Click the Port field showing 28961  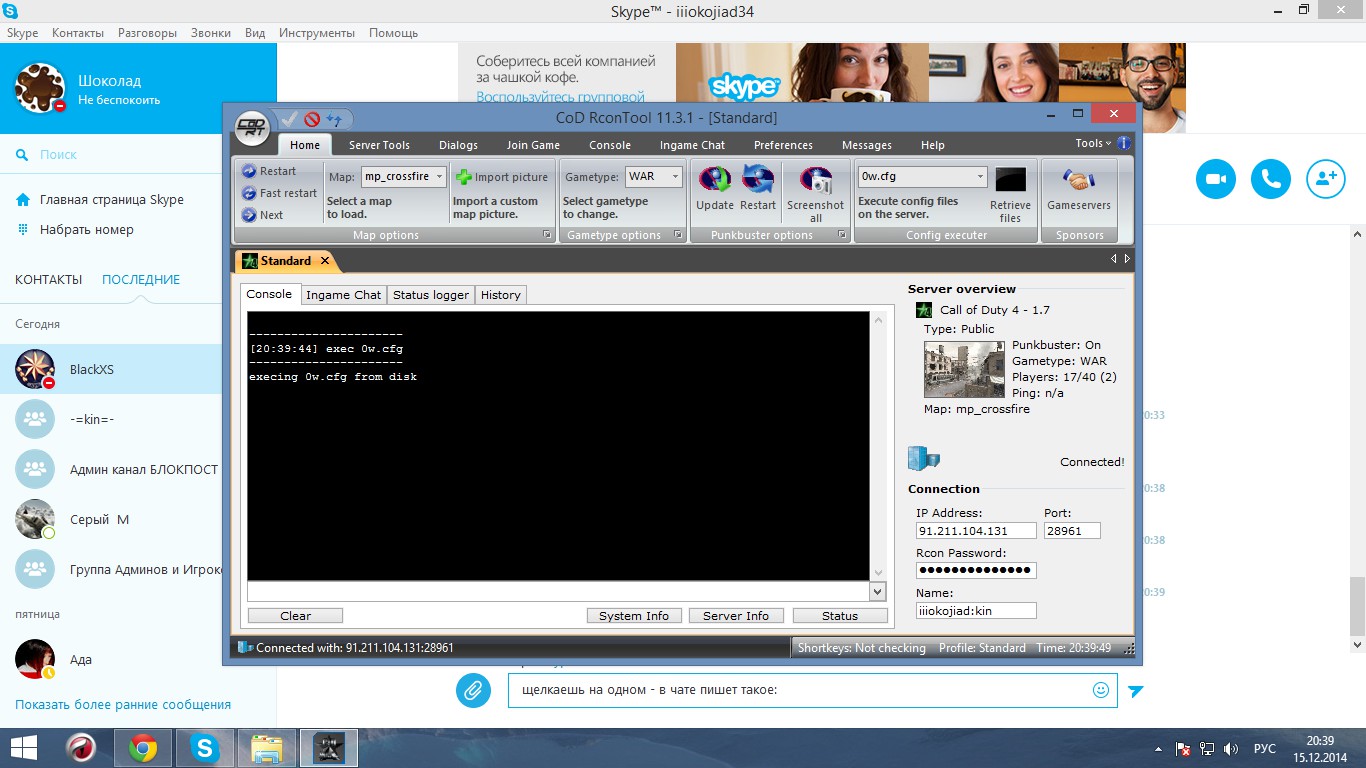click(x=1072, y=531)
